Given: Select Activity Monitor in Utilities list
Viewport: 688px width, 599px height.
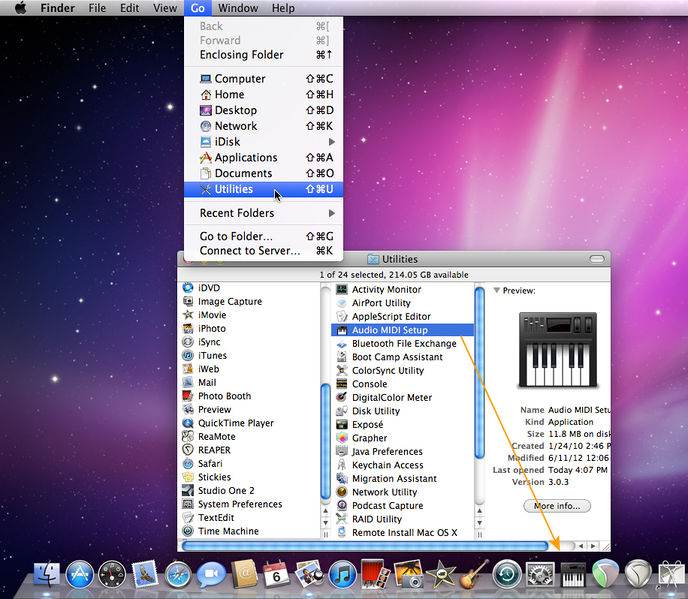Looking at the screenshot, I should pos(402,289).
